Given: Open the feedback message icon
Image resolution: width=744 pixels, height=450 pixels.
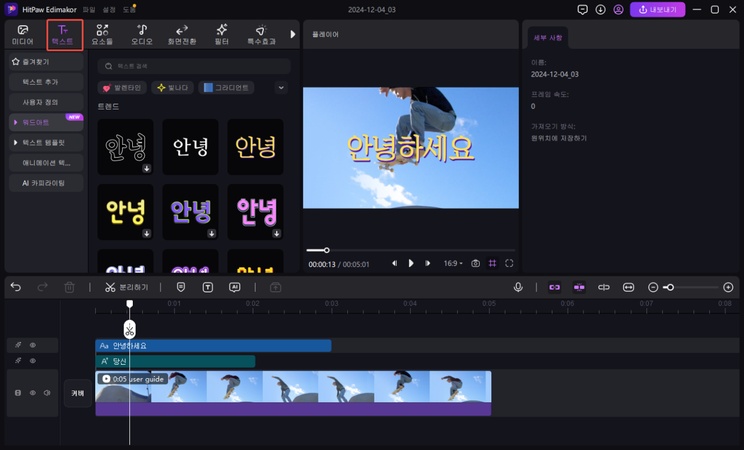Looking at the screenshot, I should click(x=583, y=9).
